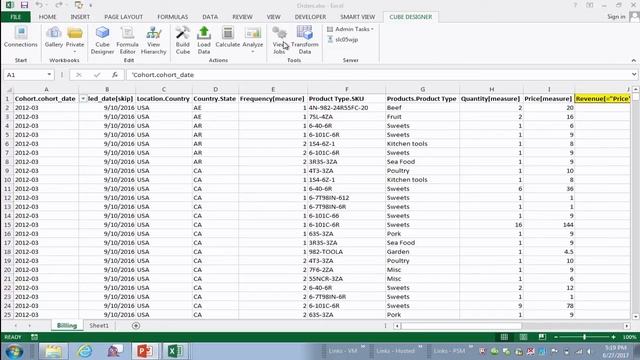Image resolution: width=640 pixels, height=360 pixels.
Task: Open the Private workbooks button
Action: tap(75, 39)
